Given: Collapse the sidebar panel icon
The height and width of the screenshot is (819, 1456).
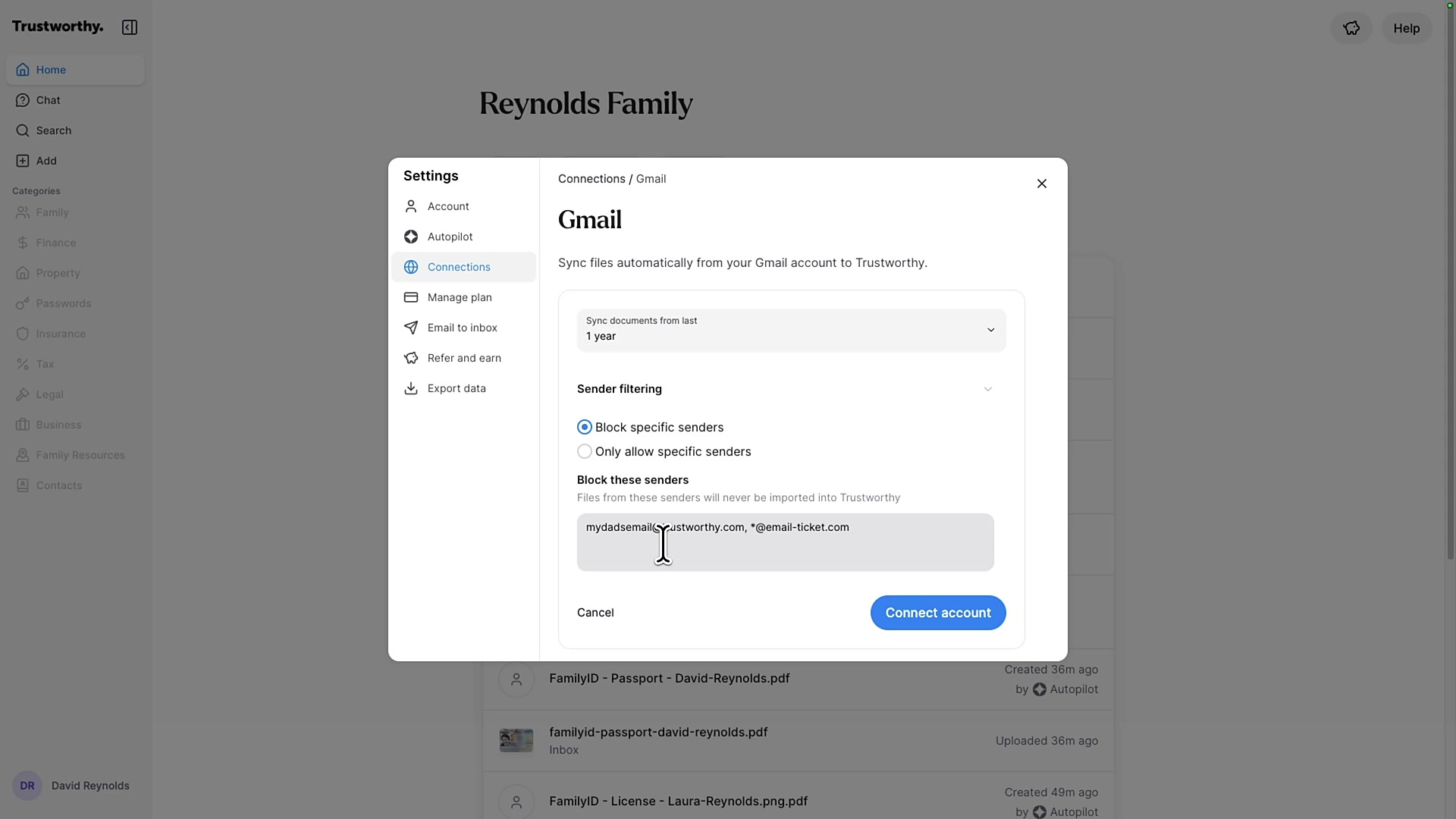Looking at the screenshot, I should [x=130, y=27].
